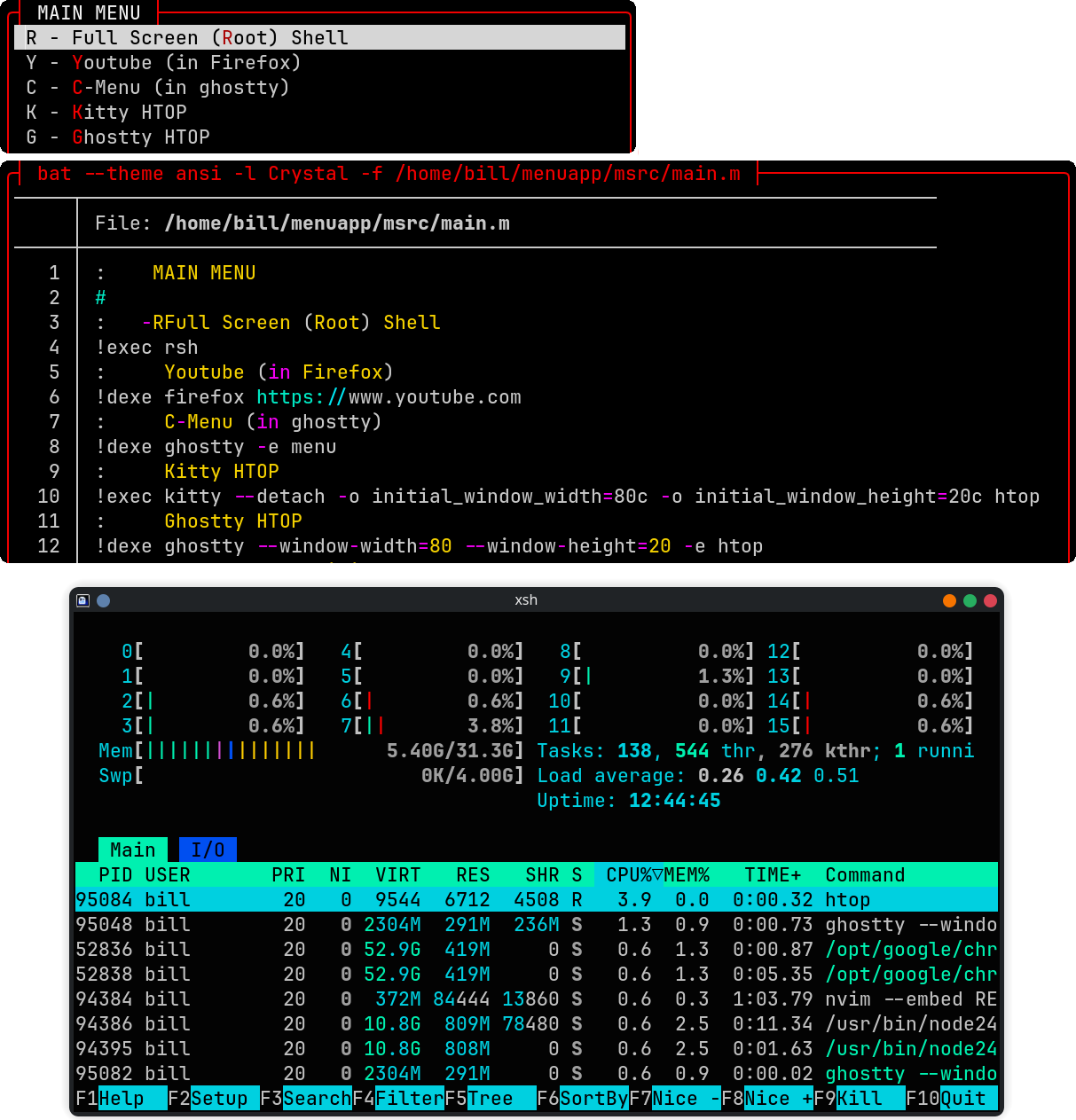Sort htop by the USER column header

168,874
